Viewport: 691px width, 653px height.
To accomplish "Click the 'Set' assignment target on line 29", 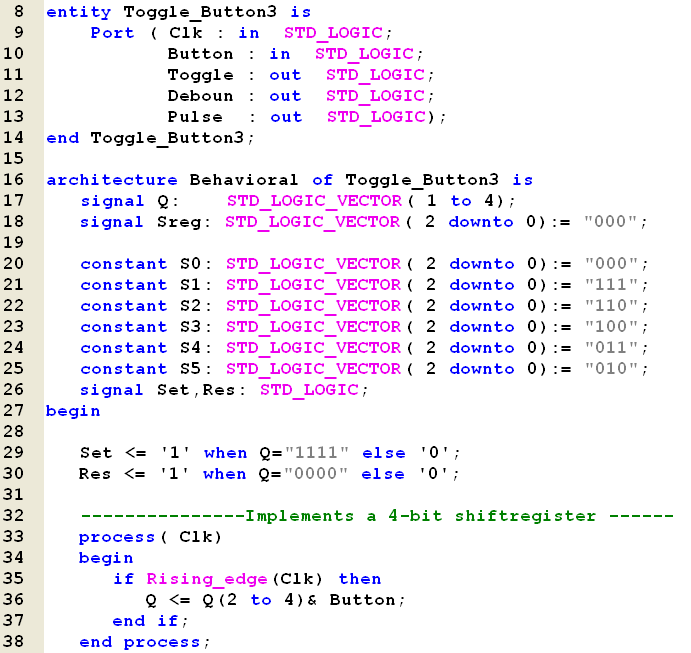I will [x=96, y=453].
